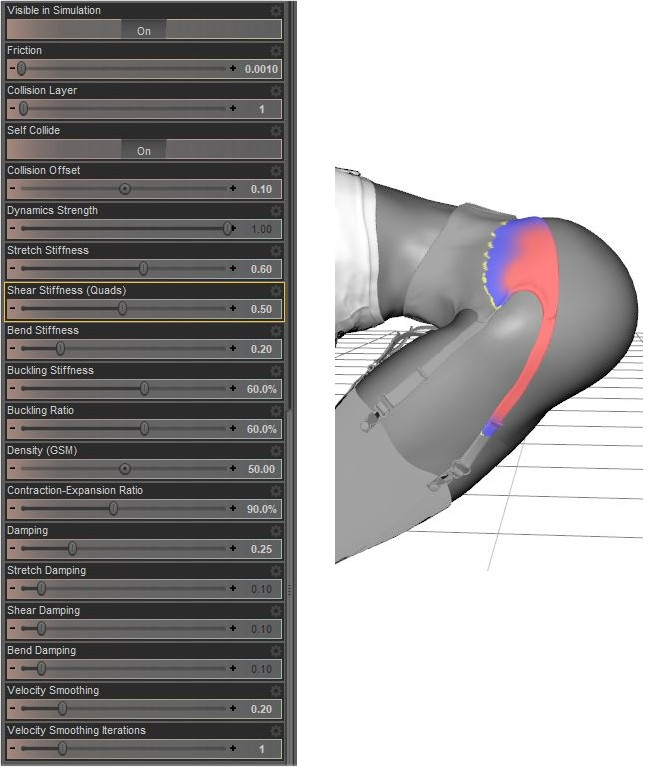
Task: Open the Collision Offset gear settings
Action: 276,171
